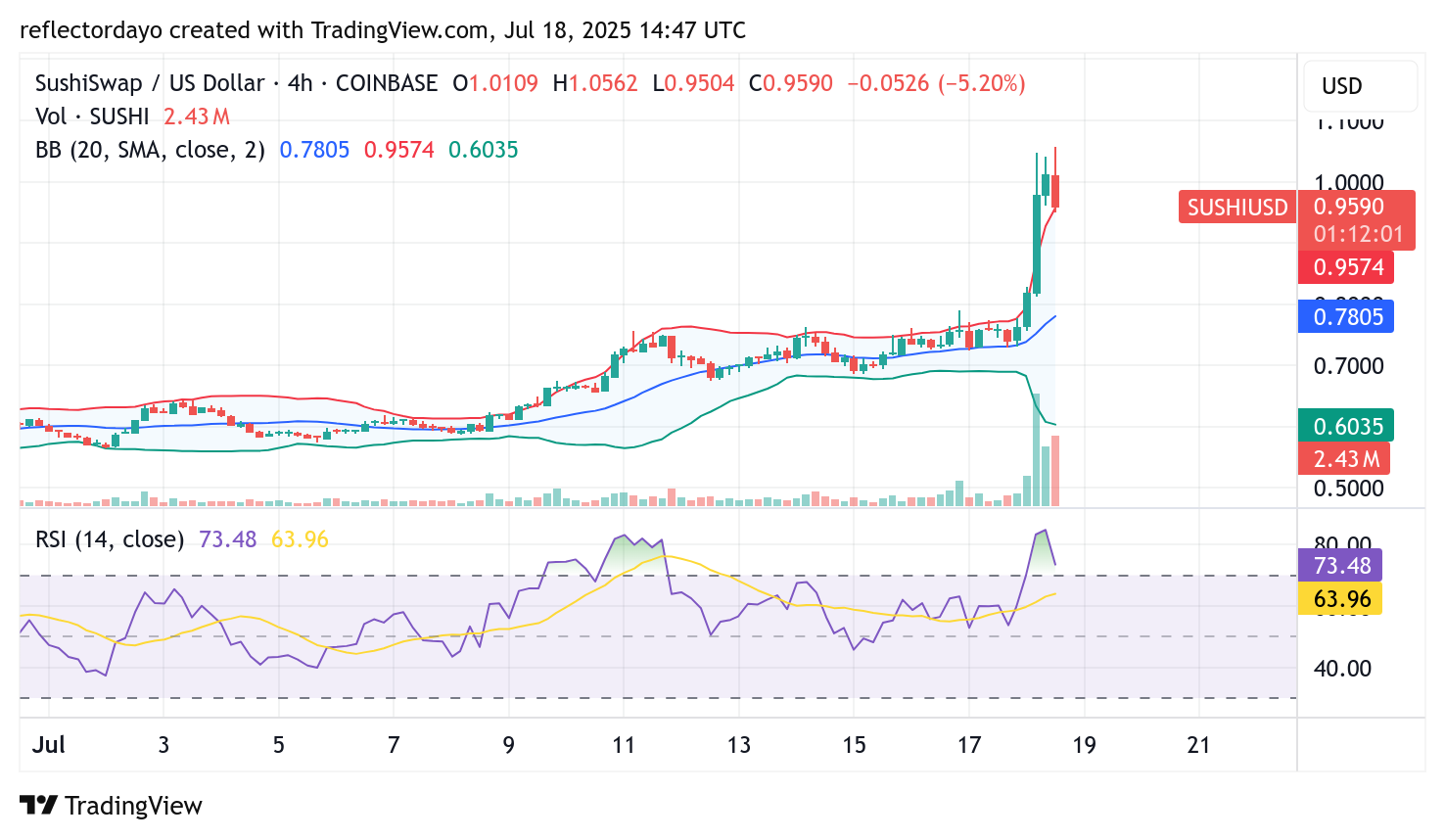Click the 9 date axis label

(509, 745)
